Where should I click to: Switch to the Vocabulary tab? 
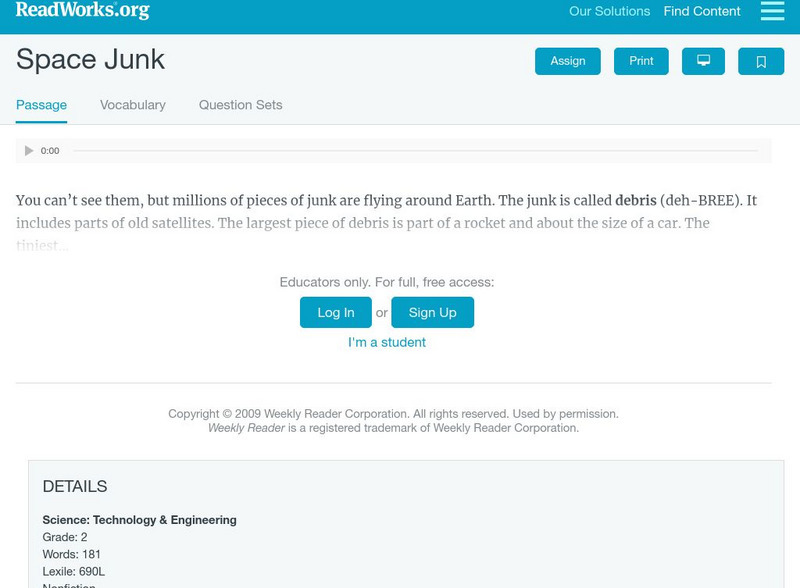(131, 104)
